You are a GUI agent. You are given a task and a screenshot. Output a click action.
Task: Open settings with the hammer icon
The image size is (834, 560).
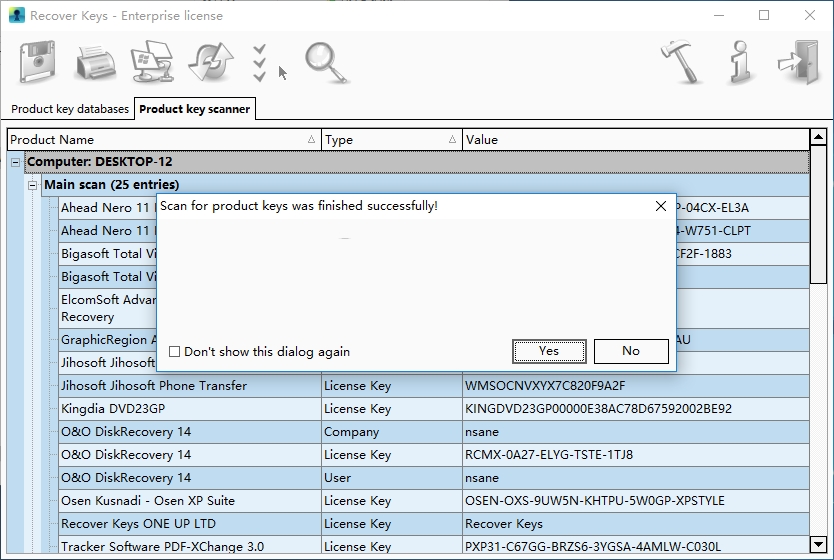point(680,62)
